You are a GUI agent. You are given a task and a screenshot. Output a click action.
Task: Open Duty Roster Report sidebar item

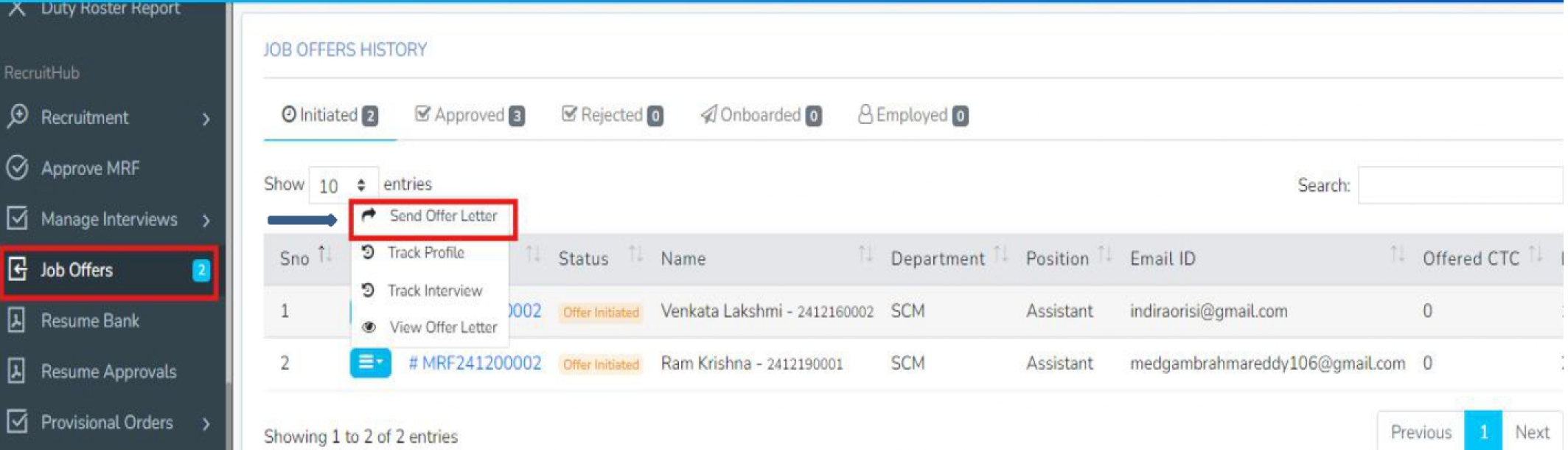pyautogui.click(x=109, y=9)
